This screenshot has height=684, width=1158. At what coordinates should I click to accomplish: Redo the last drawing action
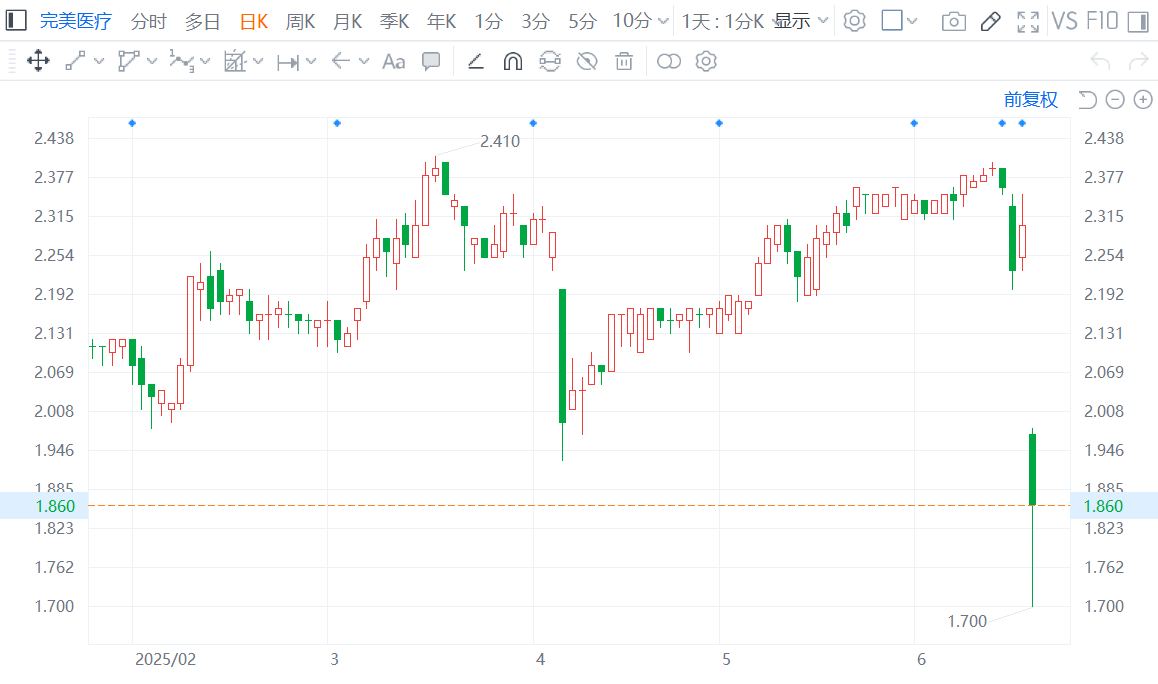[x=1138, y=61]
